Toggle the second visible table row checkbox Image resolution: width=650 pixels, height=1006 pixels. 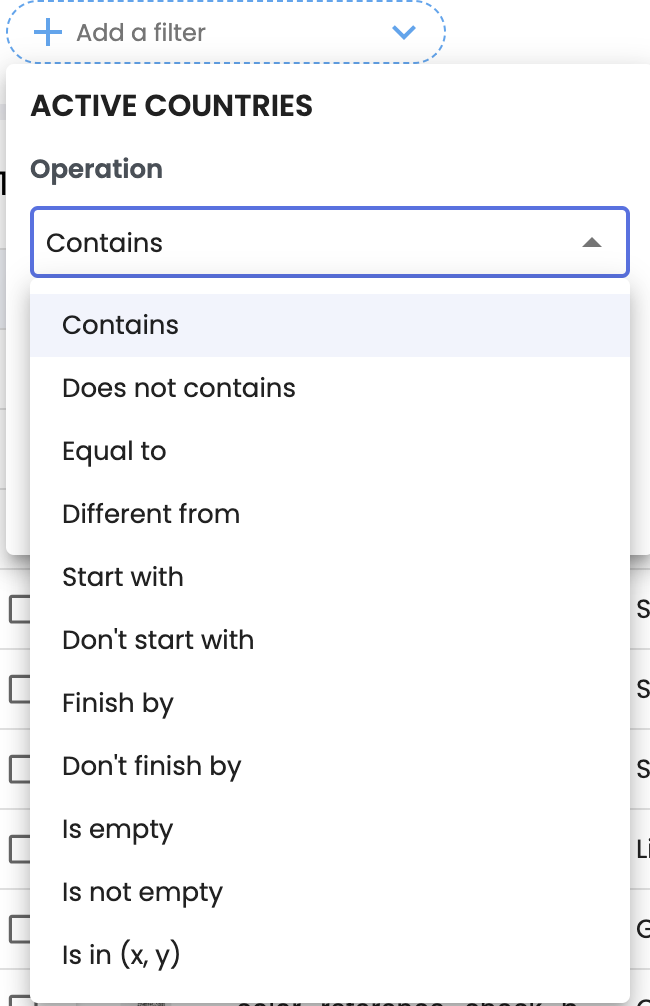(x=19, y=689)
